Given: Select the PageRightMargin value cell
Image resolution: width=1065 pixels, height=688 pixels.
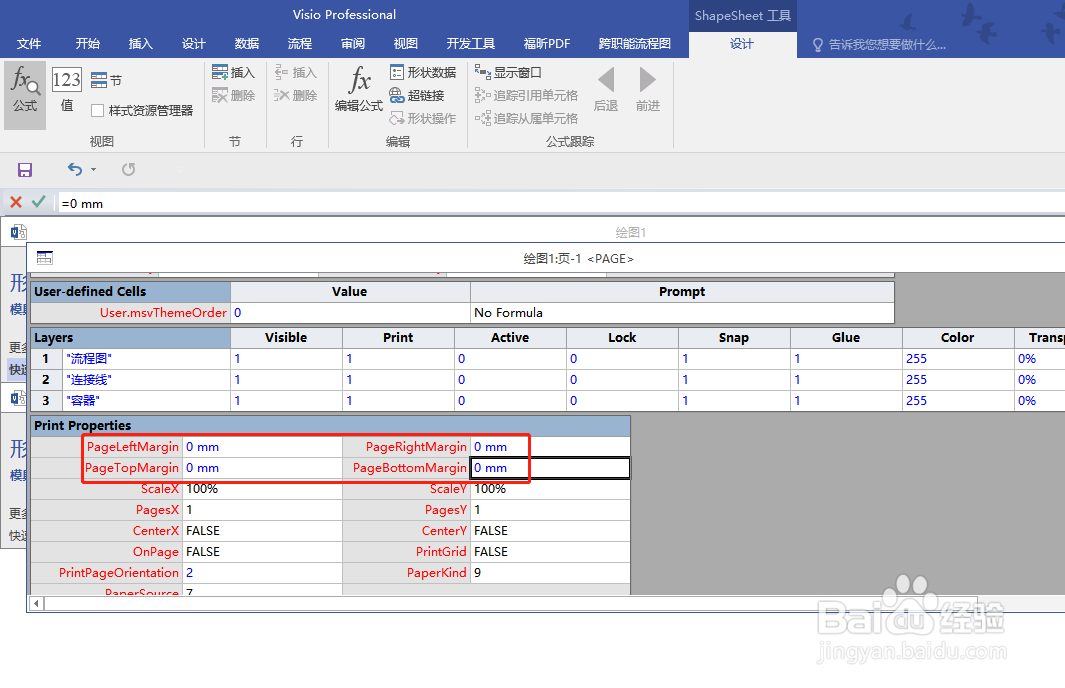Looking at the screenshot, I should (550, 447).
